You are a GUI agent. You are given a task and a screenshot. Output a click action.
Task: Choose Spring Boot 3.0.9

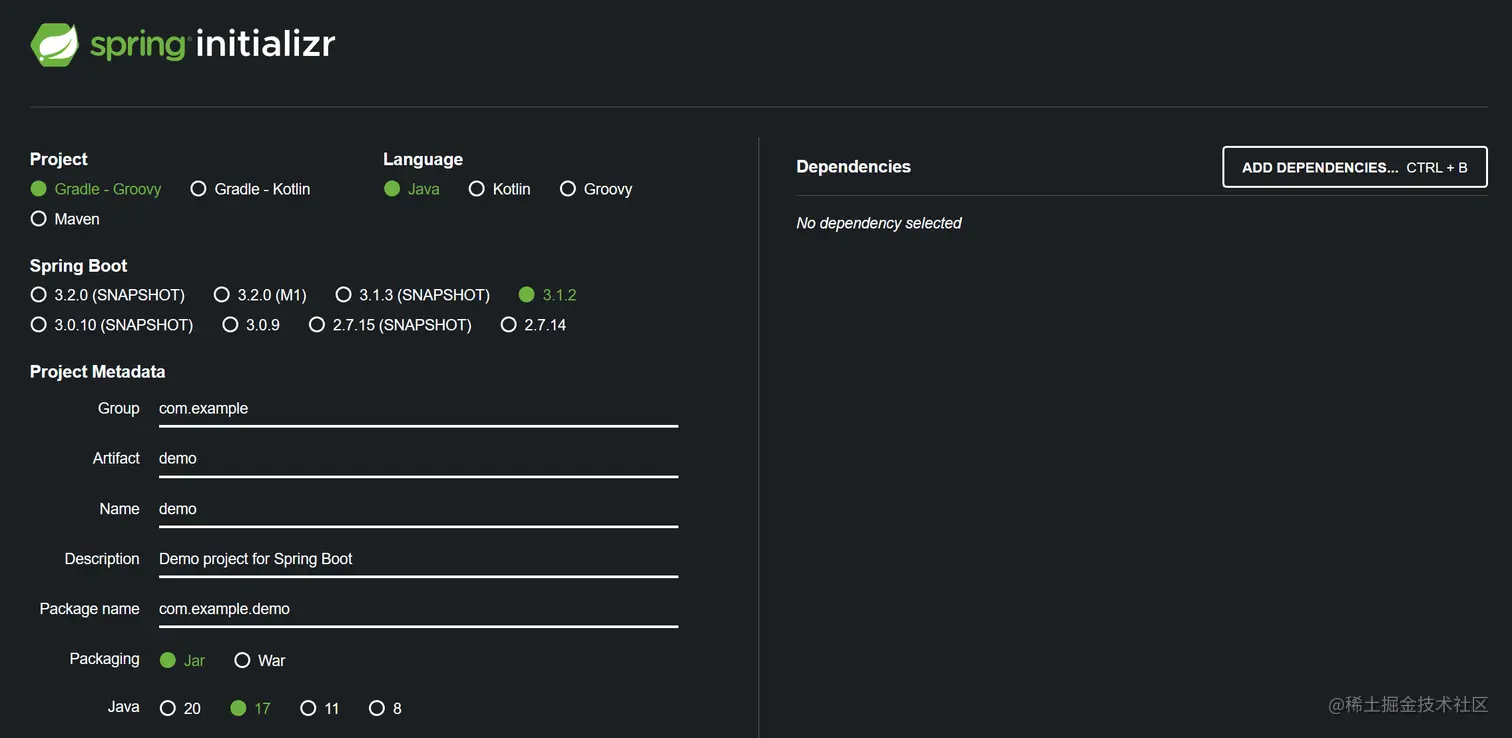[x=251, y=325]
